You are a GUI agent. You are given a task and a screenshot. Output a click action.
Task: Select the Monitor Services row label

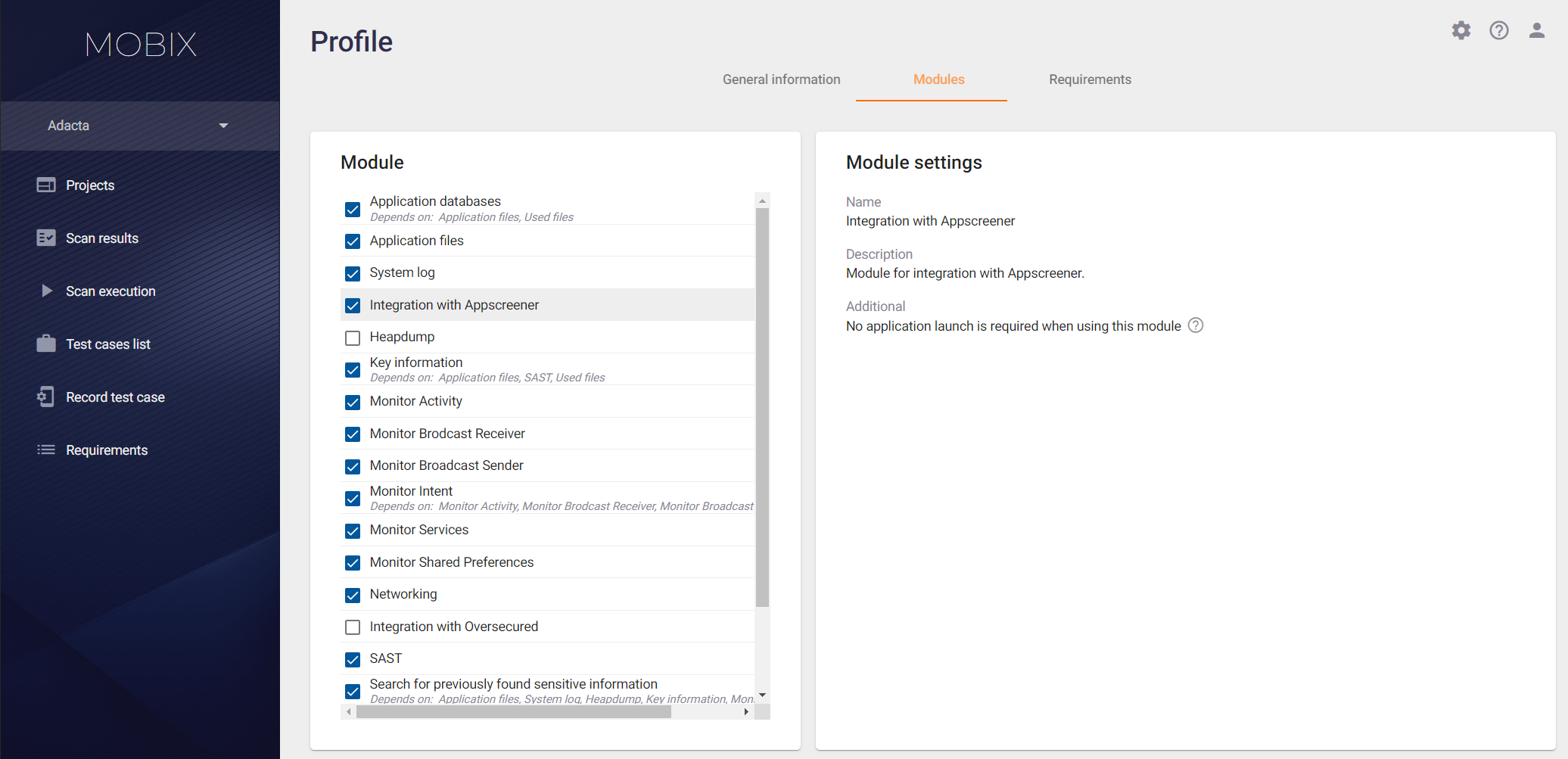pos(419,530)
